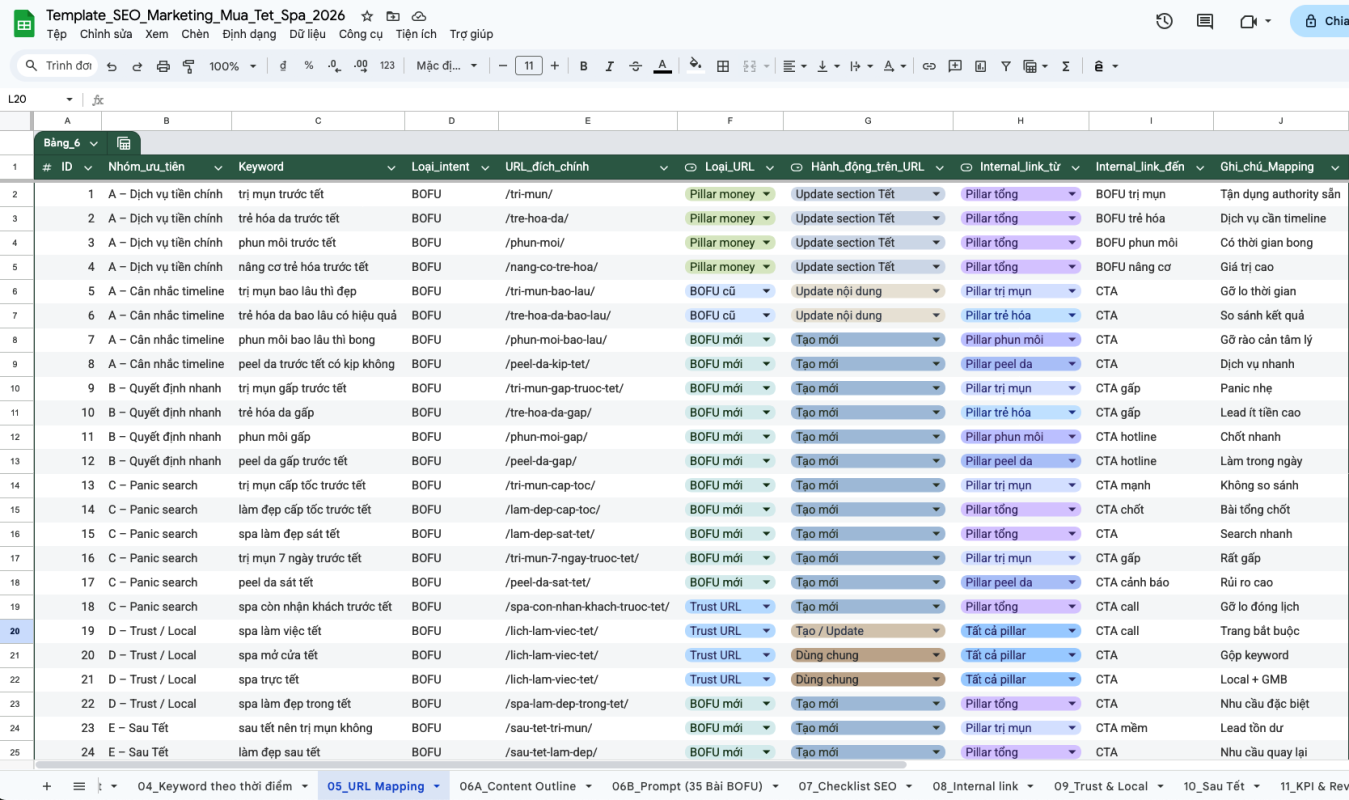This screenshot has height=800, width=1349.
Task: Open the zoom 100% dropdown
Action: pos(232,66)
